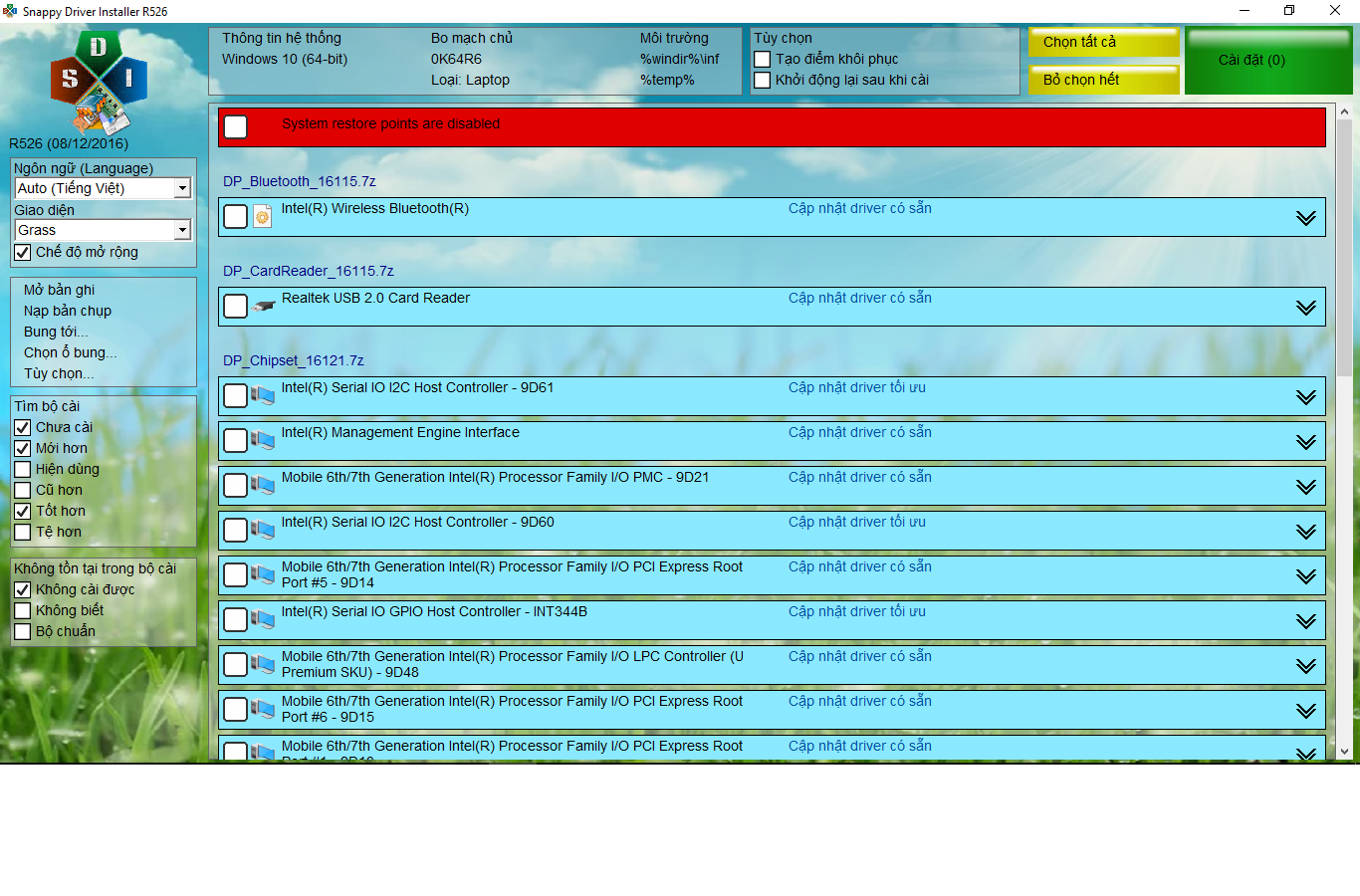Click the icon beside Serial IO I2C Host Controller 9D60
The height and width of the screenshot is (896, 1360).
click(263, 530)
